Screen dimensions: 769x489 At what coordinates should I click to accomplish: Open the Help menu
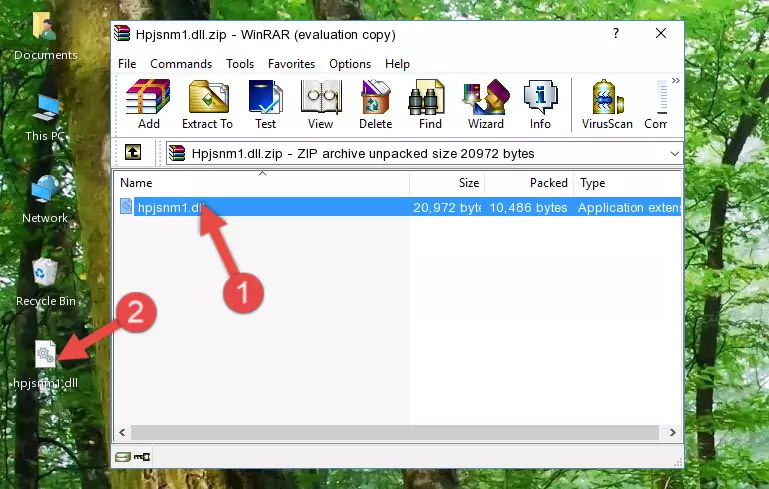pyautogui.click(x=397, y=64)
